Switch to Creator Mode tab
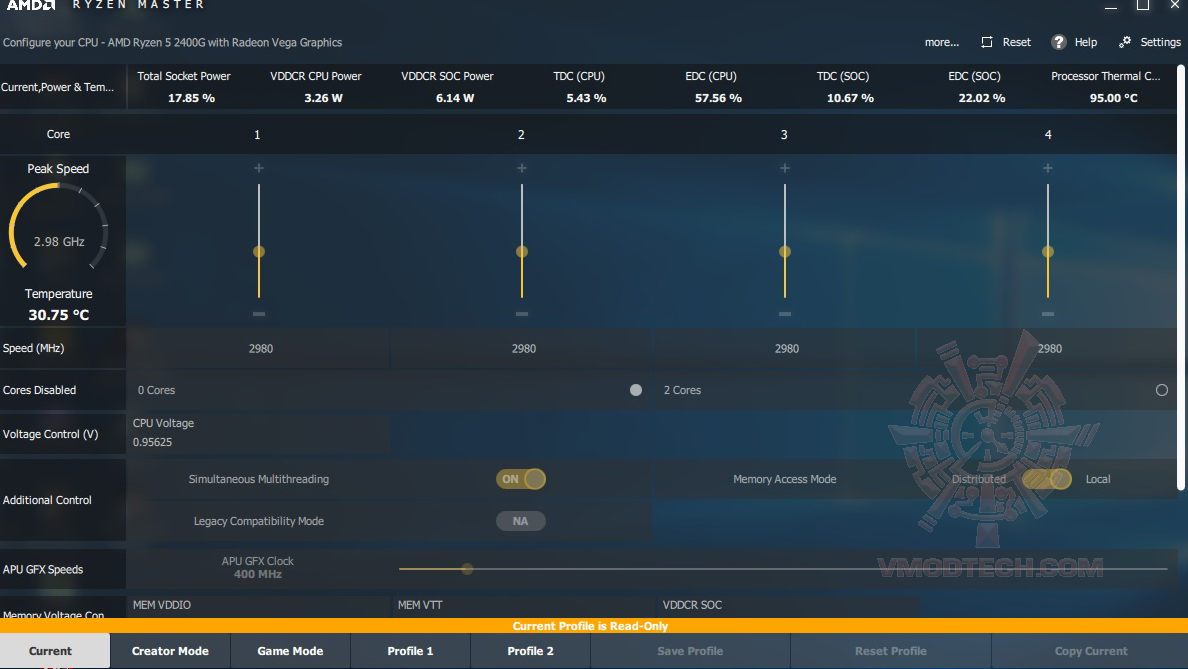This screenshot has height=669, width=1188. [170, 651]
